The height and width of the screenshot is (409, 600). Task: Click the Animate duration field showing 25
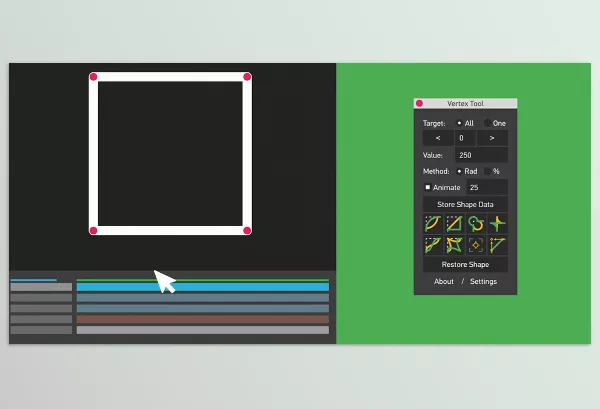[487, 187]
